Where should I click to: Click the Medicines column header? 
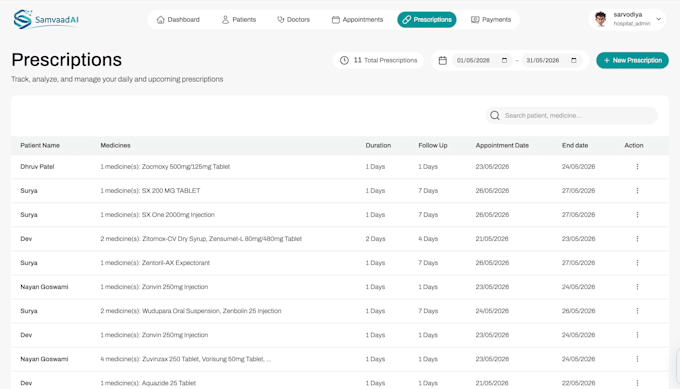pos(115,145)
